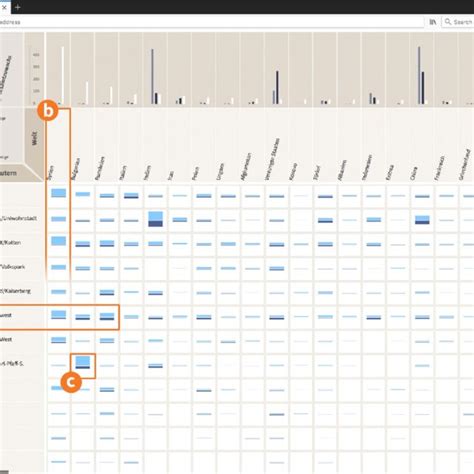This screenshot has width=474, height=474.
Task: Click the tallest white bar in first histogram
Action: point(63,75)
